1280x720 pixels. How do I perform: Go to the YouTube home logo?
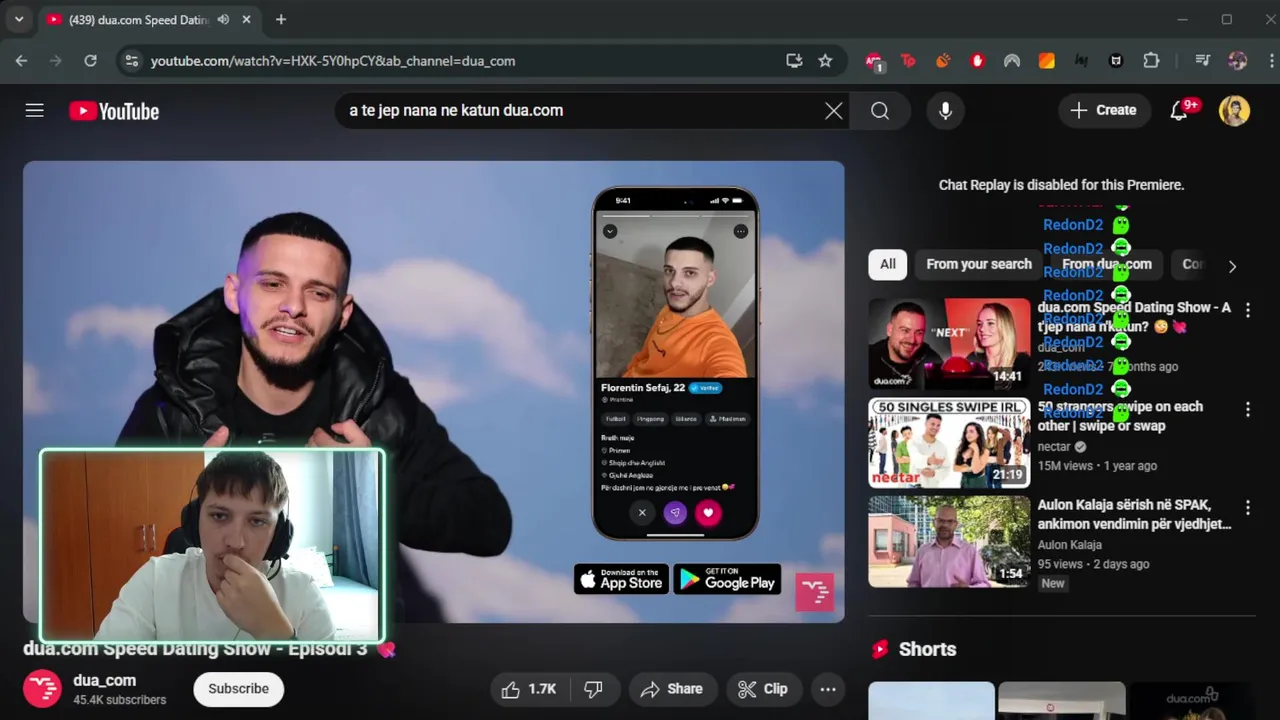click(x=114, y=111)
